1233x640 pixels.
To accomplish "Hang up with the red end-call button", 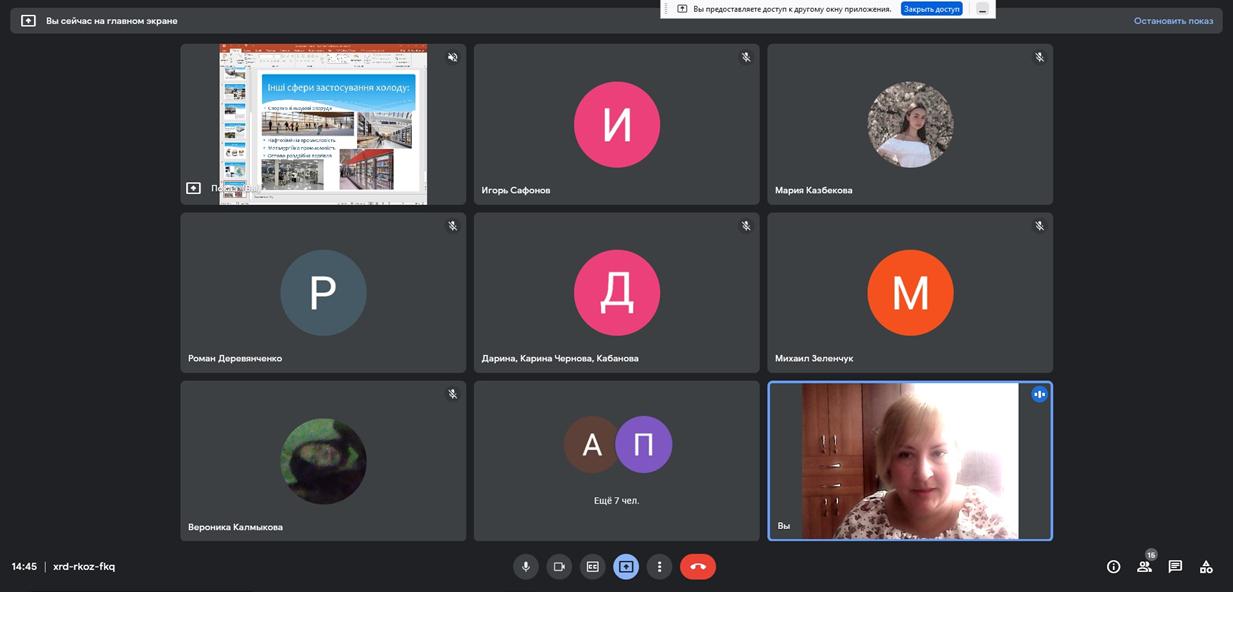I will pos(698,567).
